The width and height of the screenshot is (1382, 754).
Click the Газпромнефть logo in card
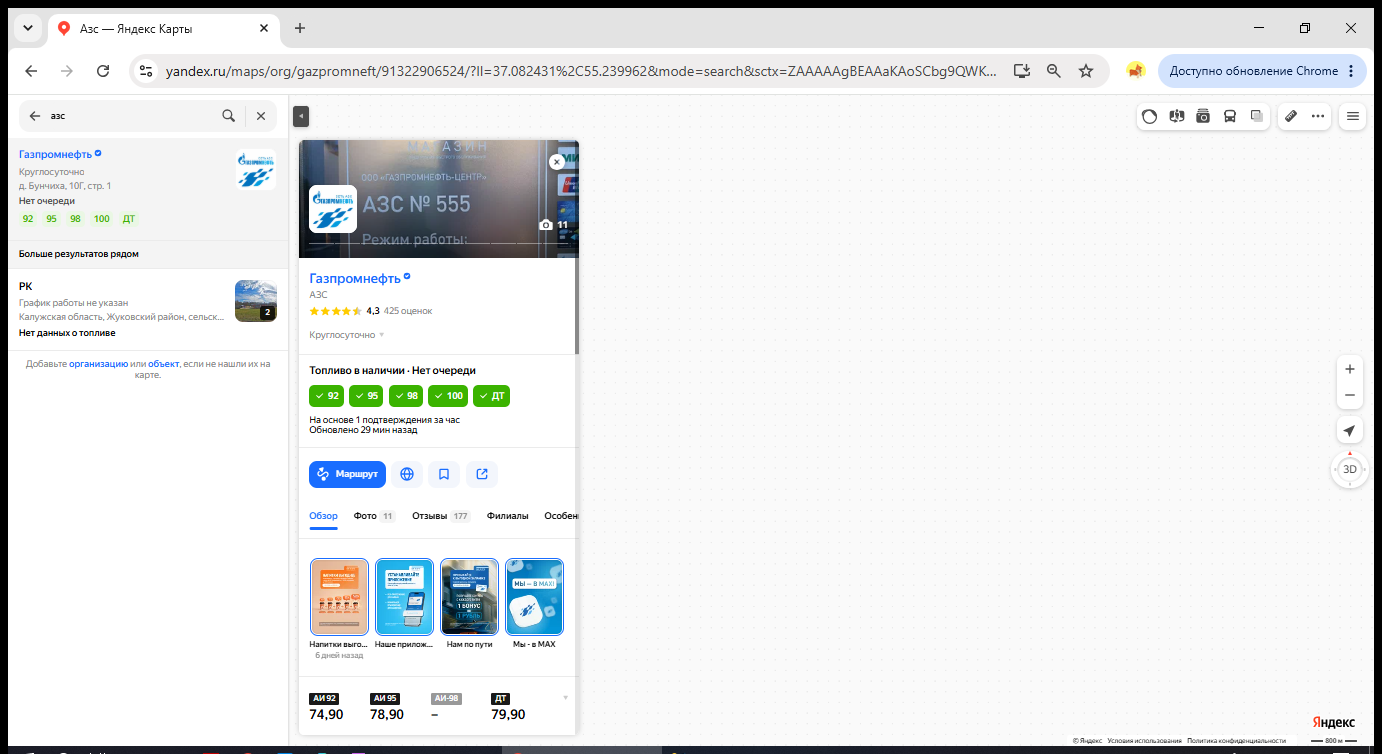[x=333, y=209]
